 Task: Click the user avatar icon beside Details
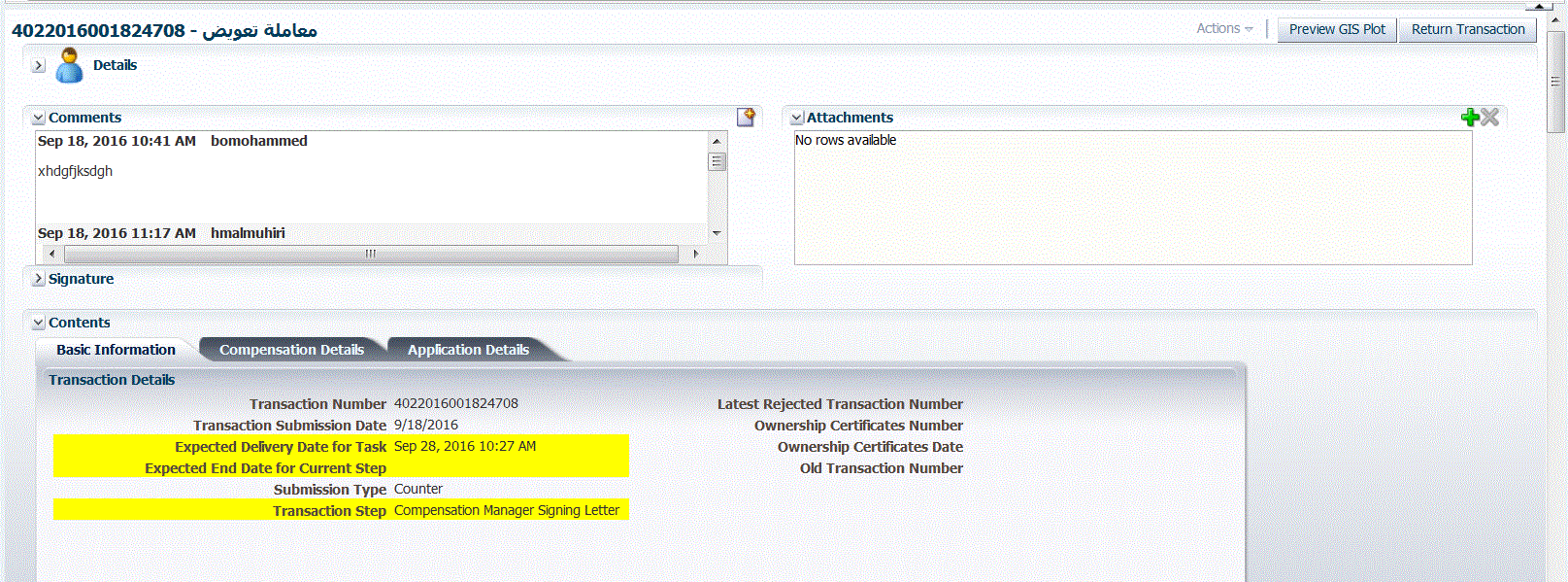(x=69, y=66)
